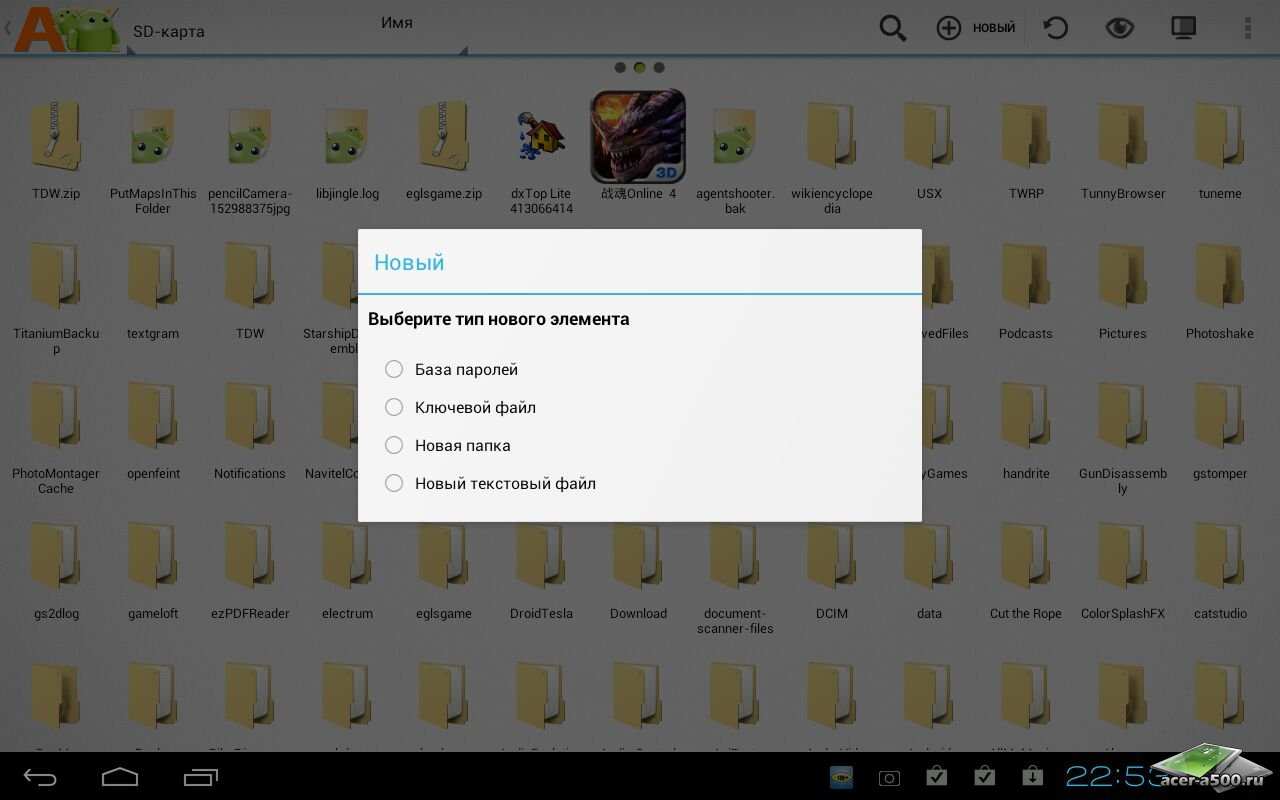Viewport: 1280px width, 800px height.
Task: Select the Ключевой файл radio option
Action: coord(394,408)
